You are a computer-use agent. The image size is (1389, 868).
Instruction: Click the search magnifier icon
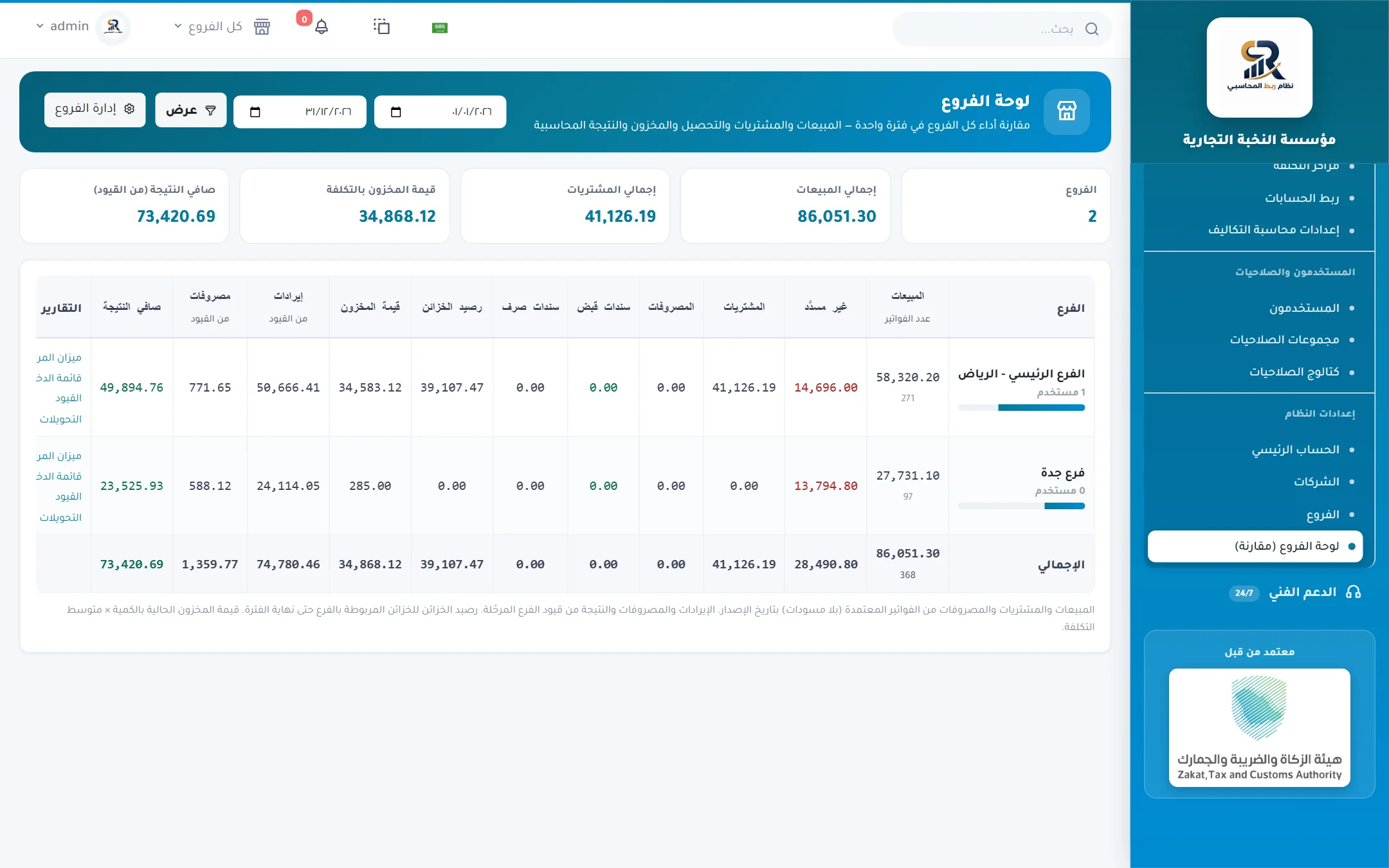pyautogui.click(x=1091, y=29)
